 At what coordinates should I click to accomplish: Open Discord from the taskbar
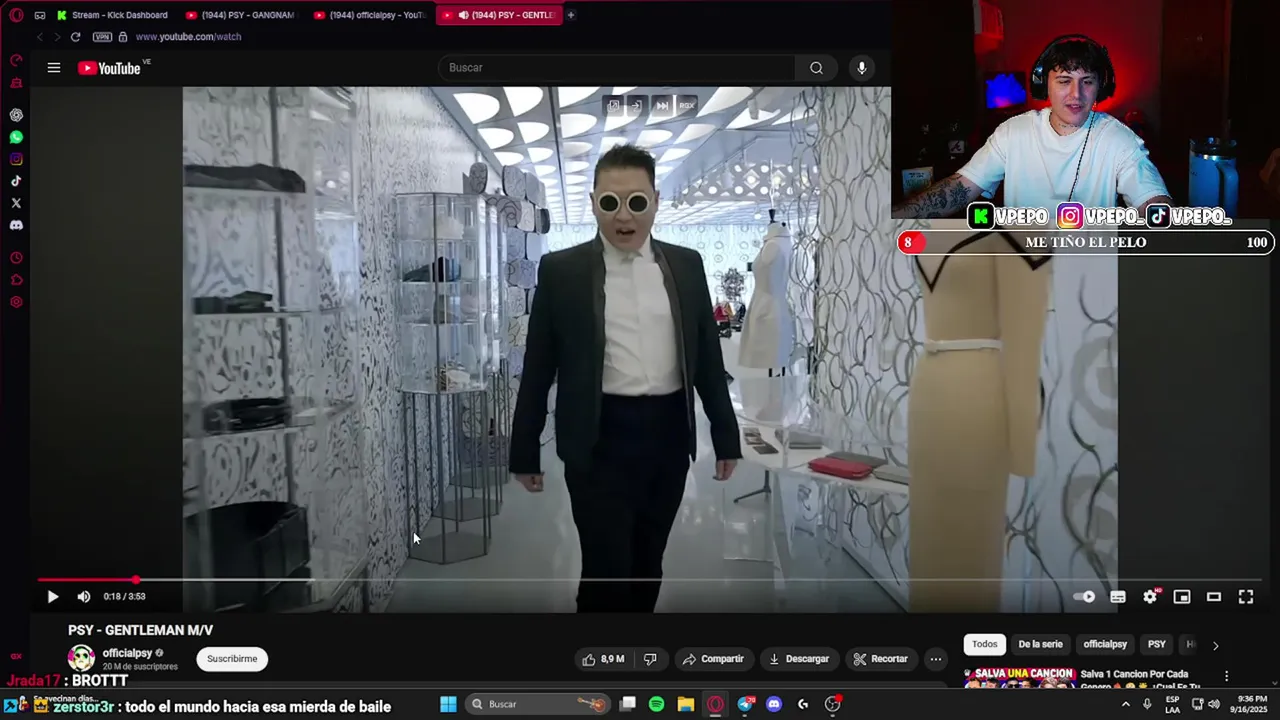pos(773,704)
